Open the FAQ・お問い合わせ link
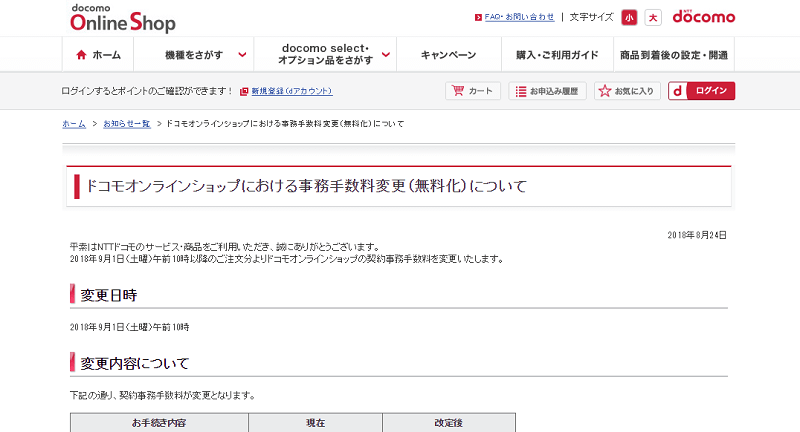The height and width of the screenshot is (432, 800). point(519,17)
